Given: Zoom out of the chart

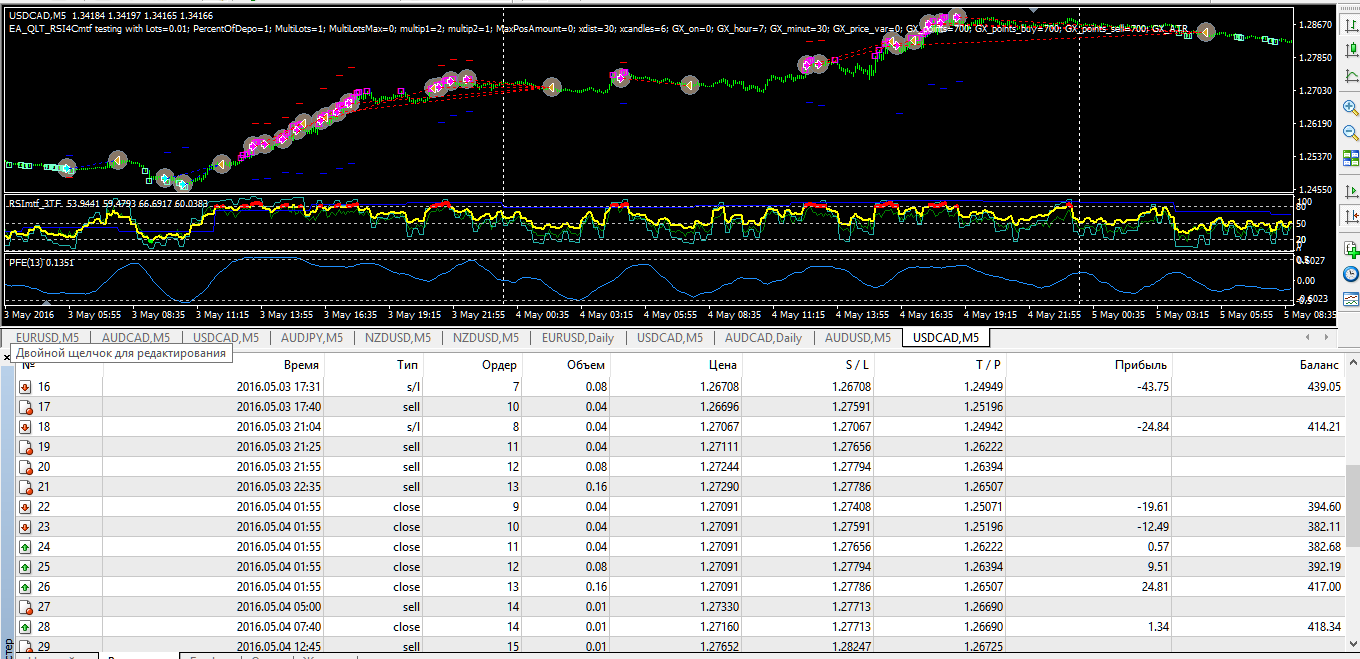Looking at the screenshot, I should (1350, 132).
